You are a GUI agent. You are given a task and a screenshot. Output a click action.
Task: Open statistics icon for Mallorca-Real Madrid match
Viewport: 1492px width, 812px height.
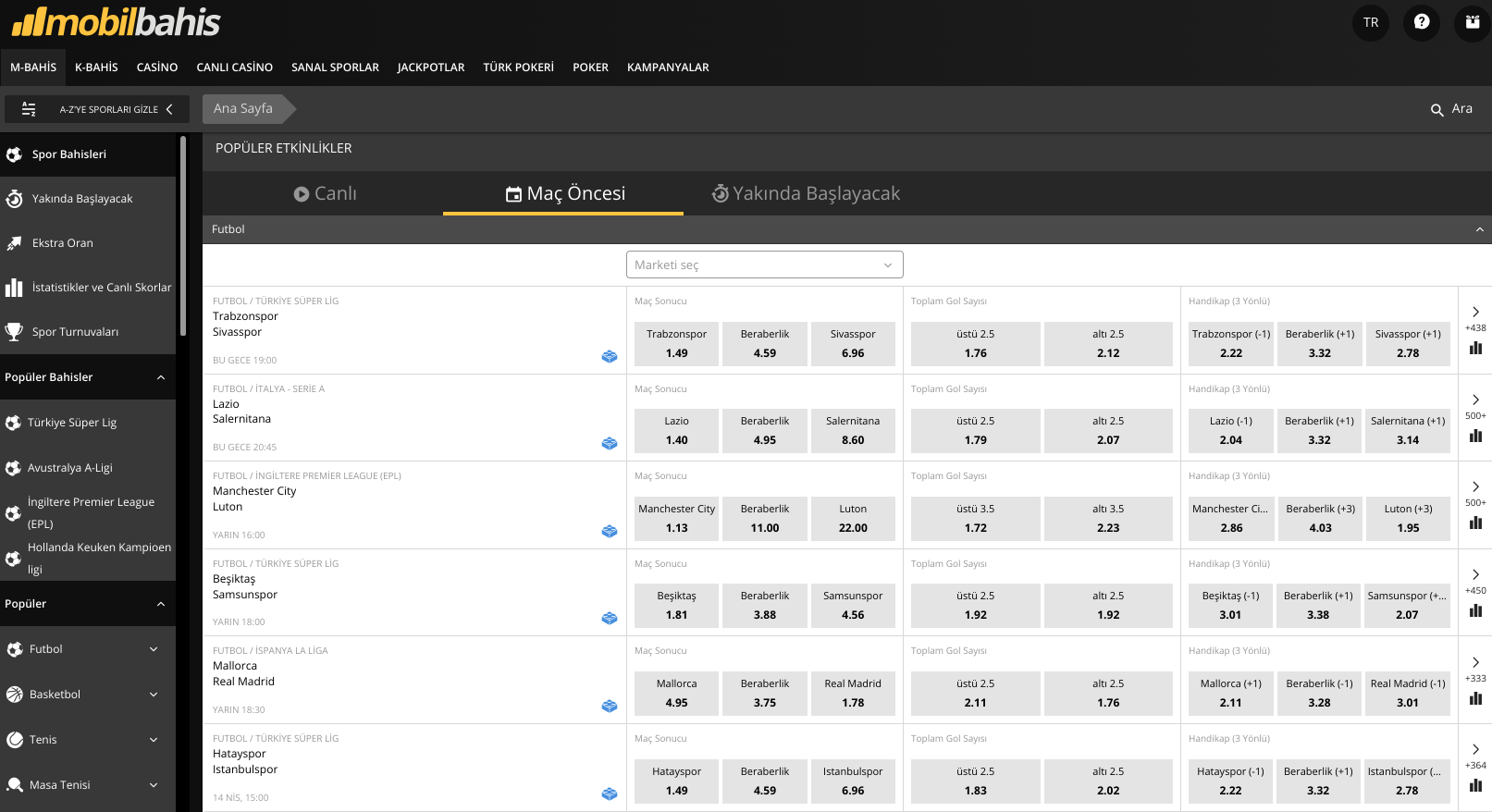(1475, 698)
